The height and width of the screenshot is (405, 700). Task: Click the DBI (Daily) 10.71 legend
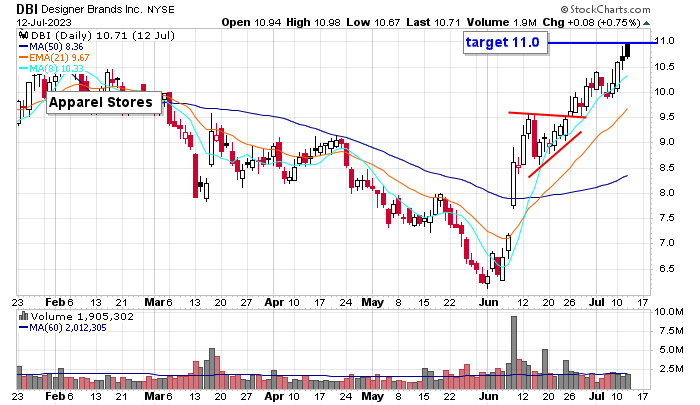click(103, 35)
